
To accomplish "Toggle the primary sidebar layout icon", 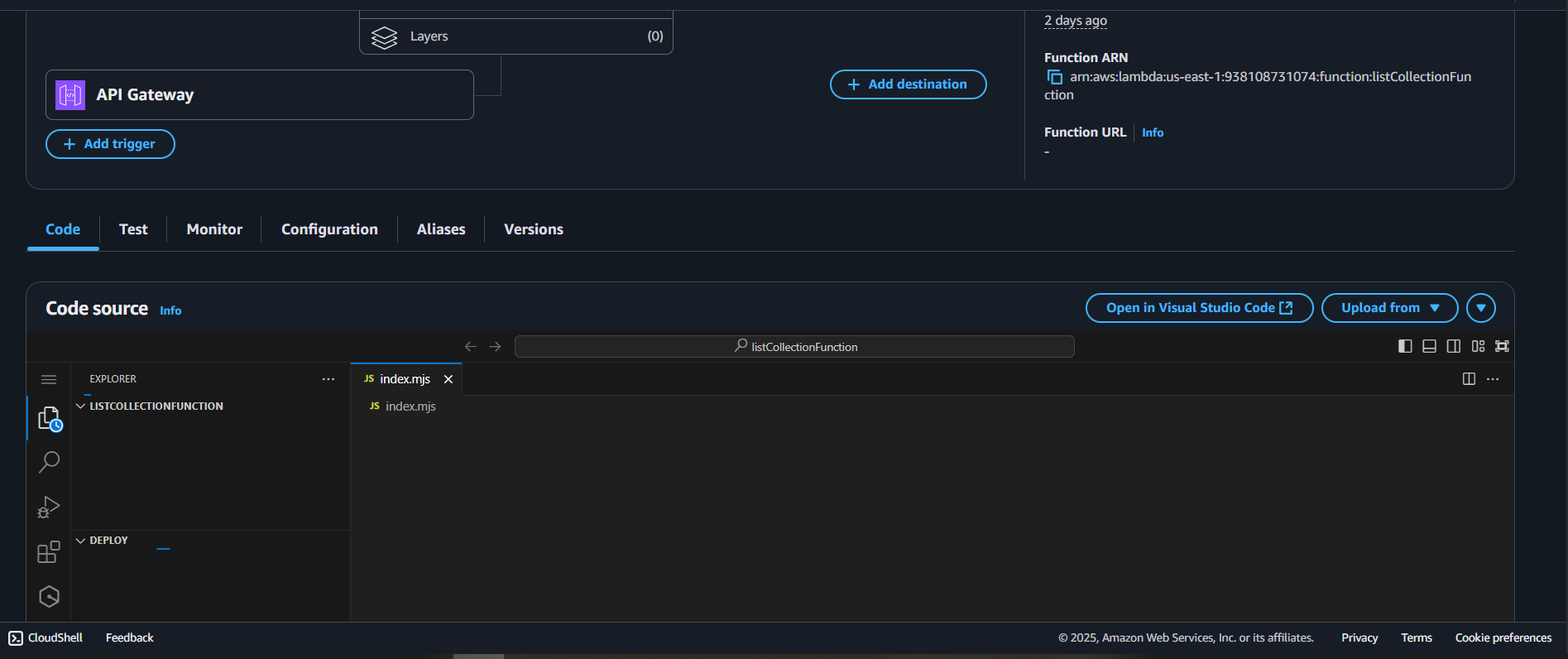I will point(1405,346).
